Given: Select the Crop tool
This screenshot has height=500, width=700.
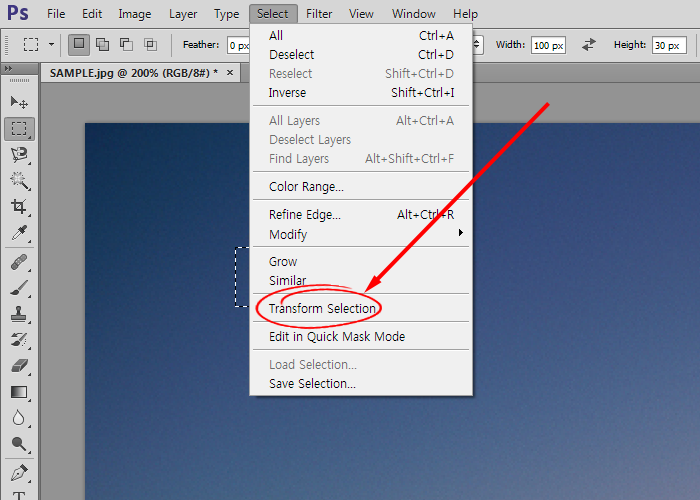Looking at the screenshot, I should pyautogui.click(x=19, y=206).
